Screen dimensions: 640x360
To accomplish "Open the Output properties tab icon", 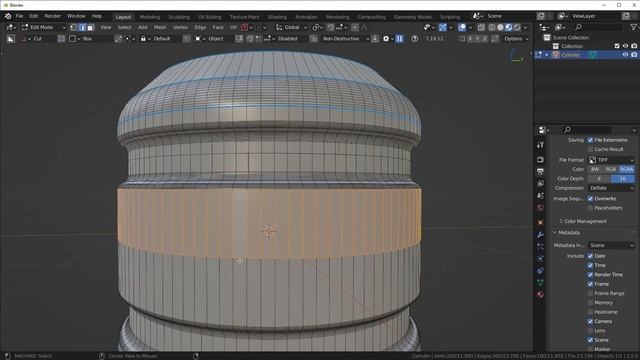I will pyautogui.click(x=540, y=171).
